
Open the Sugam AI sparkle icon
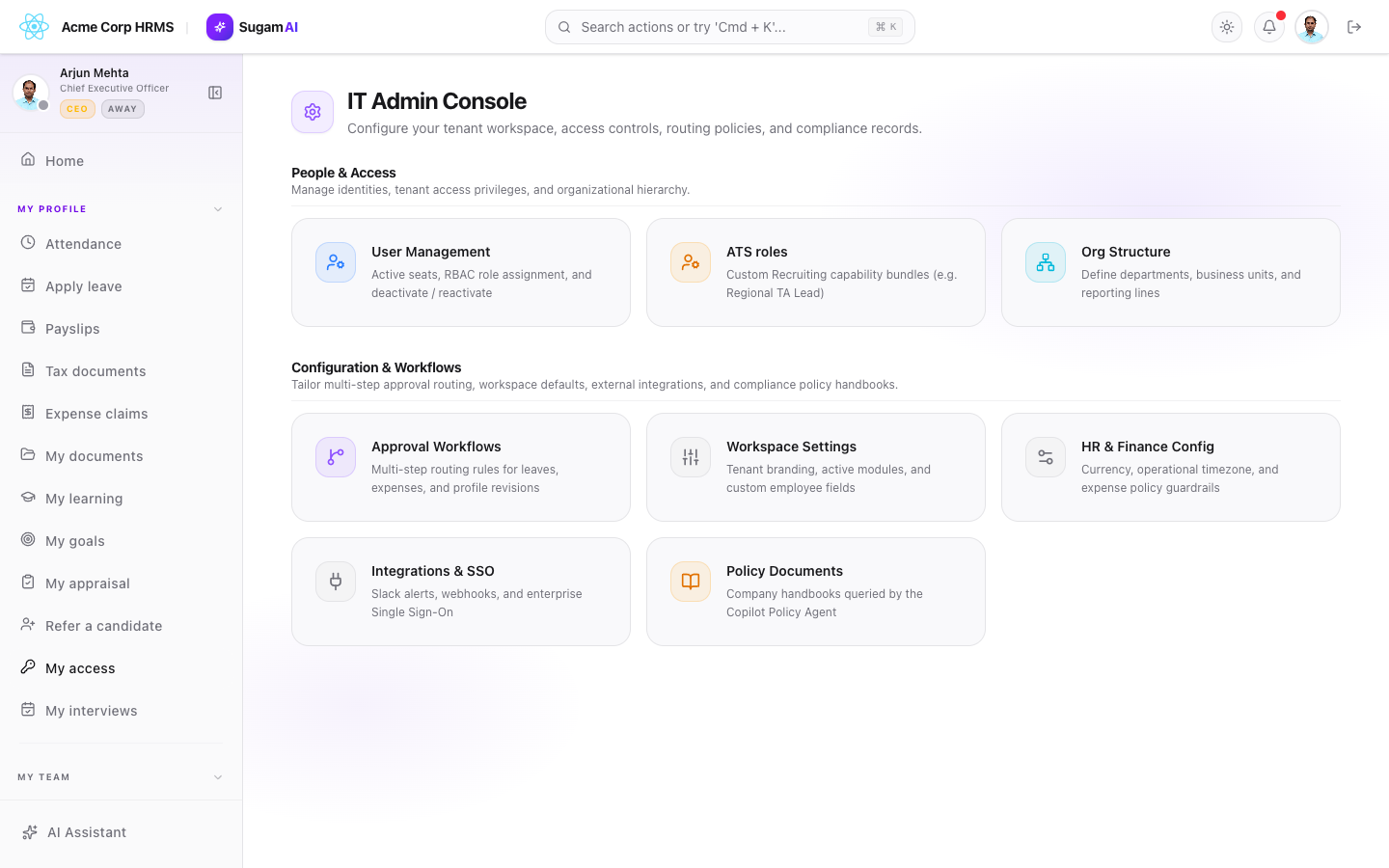220,27
